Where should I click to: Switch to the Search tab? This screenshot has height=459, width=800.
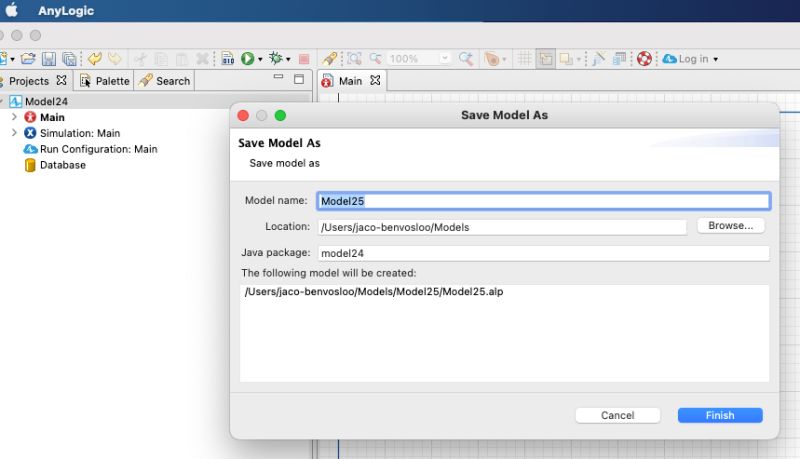tap(165, 81)
